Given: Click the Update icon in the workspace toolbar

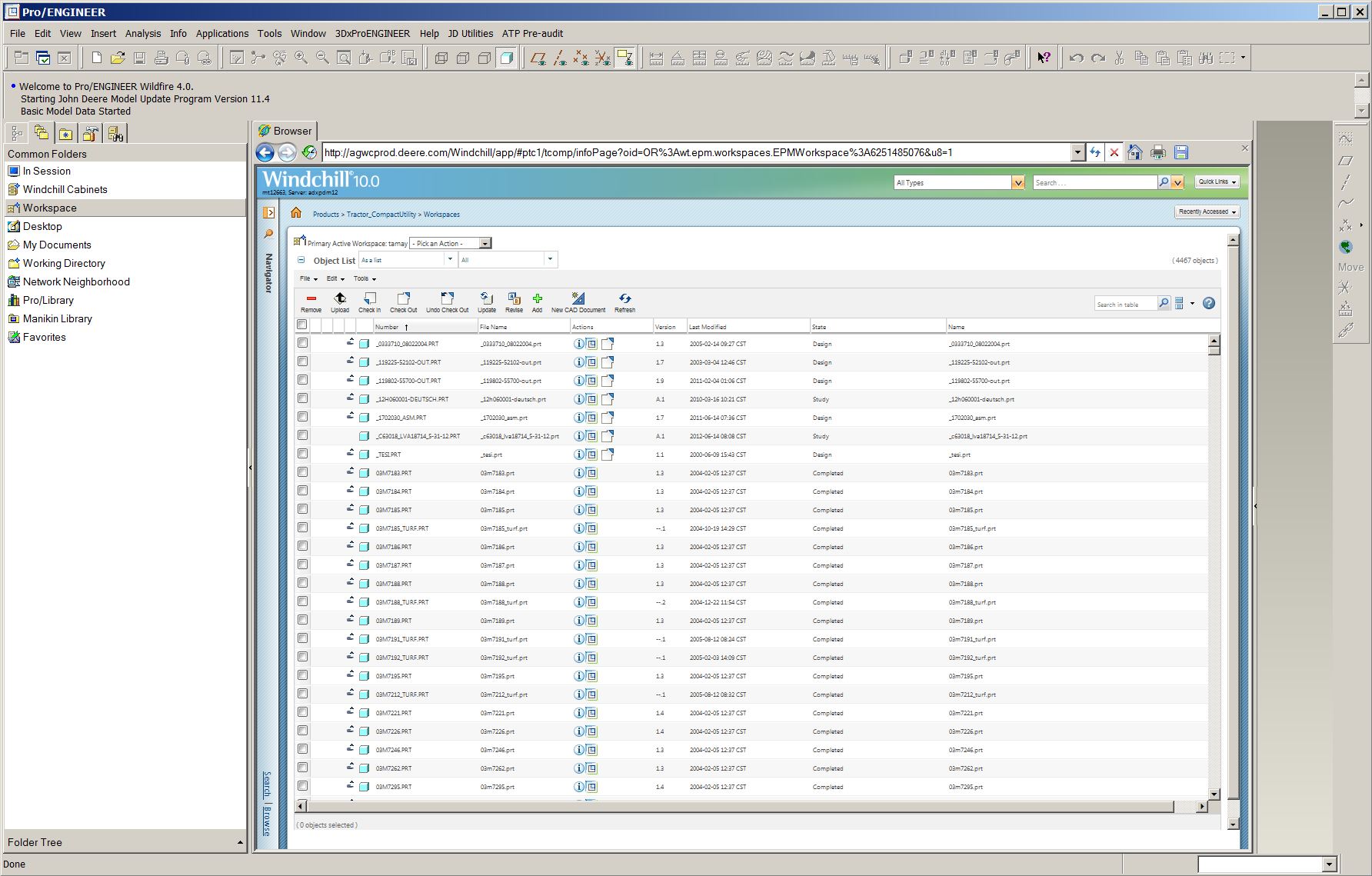Looking at the screenshot, I should (486, 298).
